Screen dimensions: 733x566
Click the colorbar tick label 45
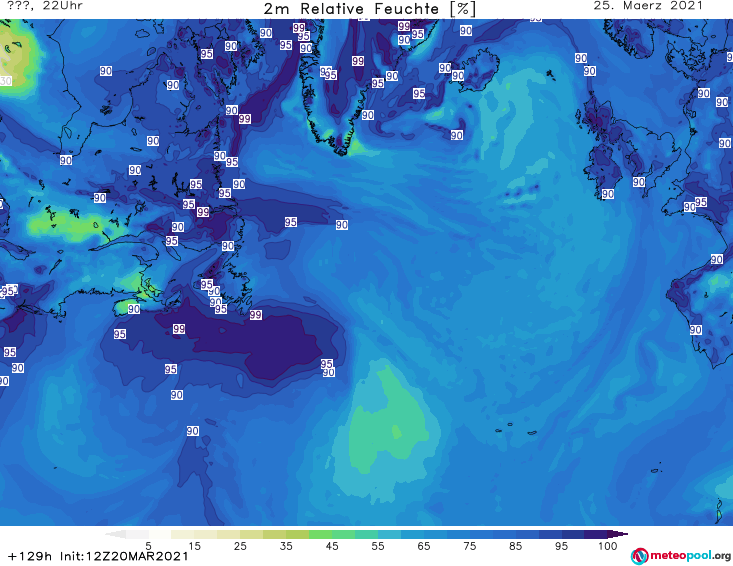[x=332, y=546]
